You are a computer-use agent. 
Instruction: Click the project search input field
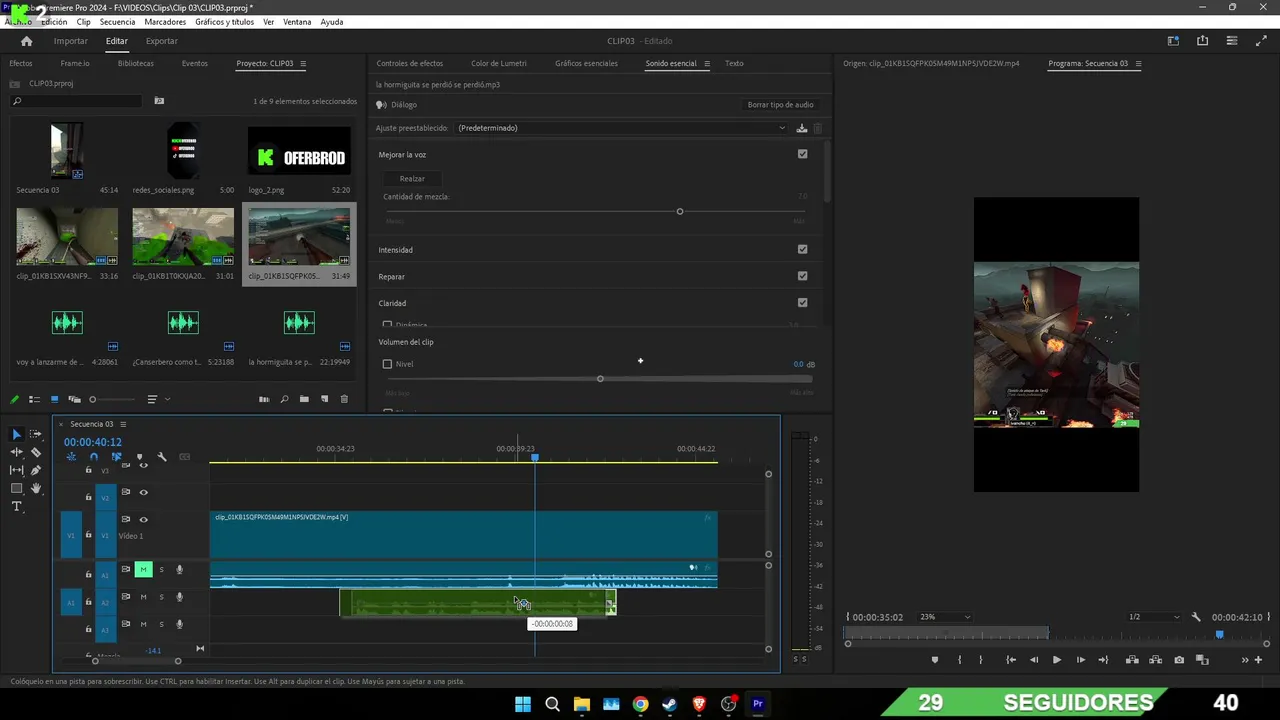(77, 101)
